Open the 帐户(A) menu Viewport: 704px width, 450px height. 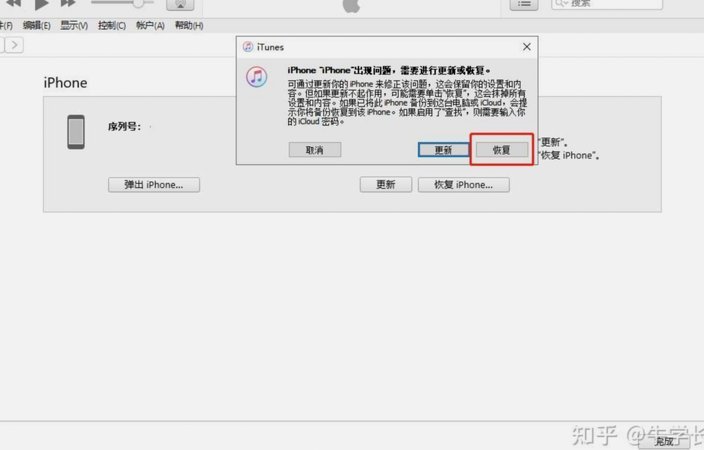point(150,26)
